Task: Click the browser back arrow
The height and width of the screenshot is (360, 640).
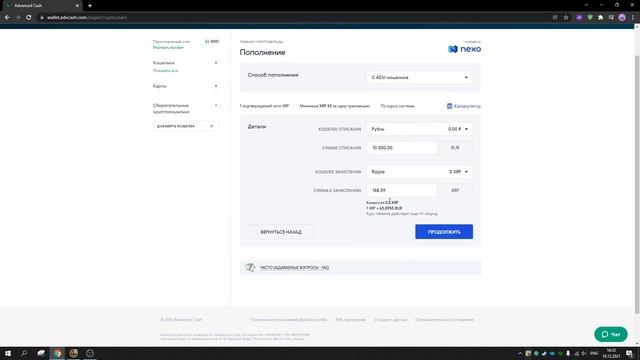Action: pos(7,18)
